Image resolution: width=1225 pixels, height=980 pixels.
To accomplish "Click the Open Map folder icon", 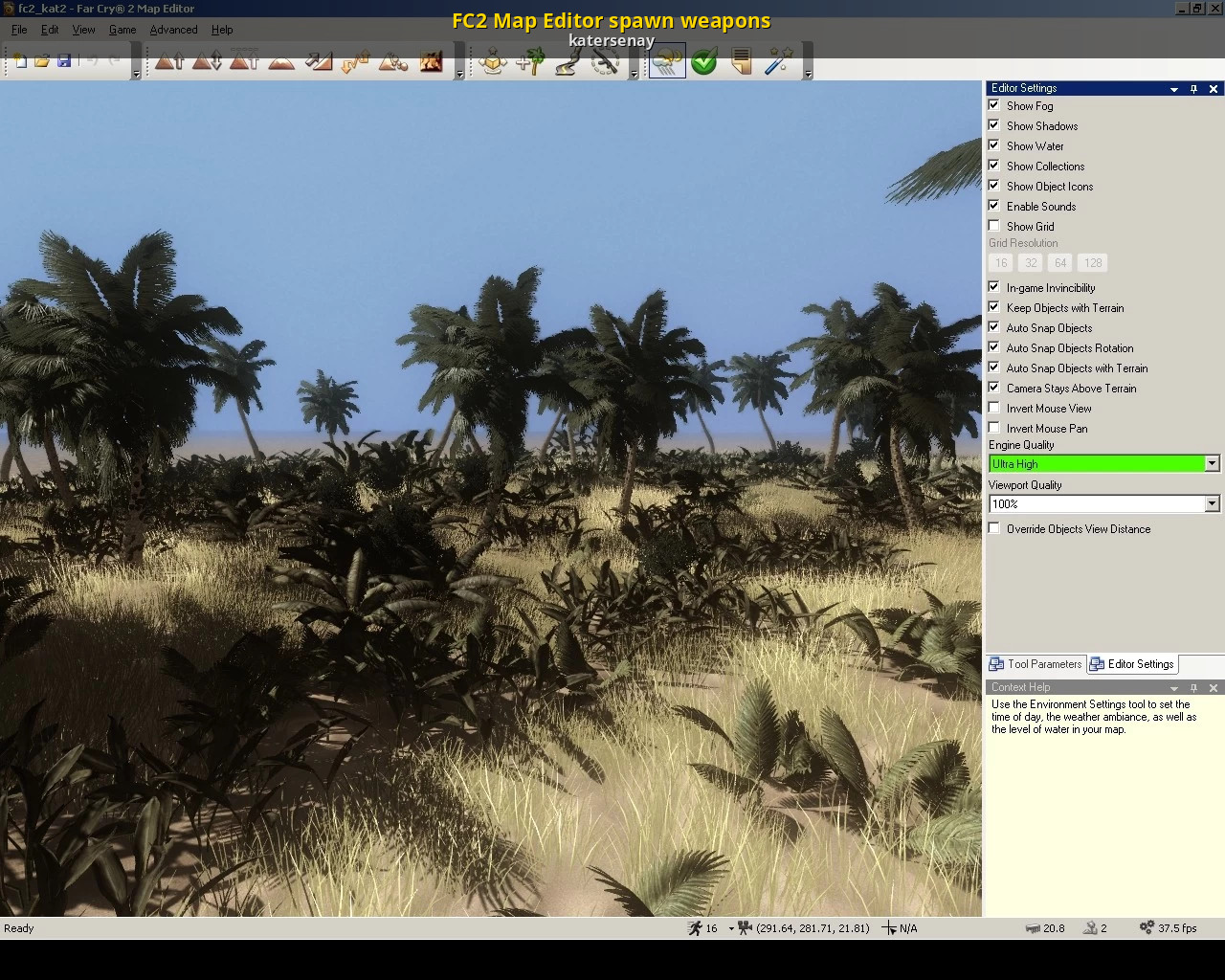I will 42,61.
